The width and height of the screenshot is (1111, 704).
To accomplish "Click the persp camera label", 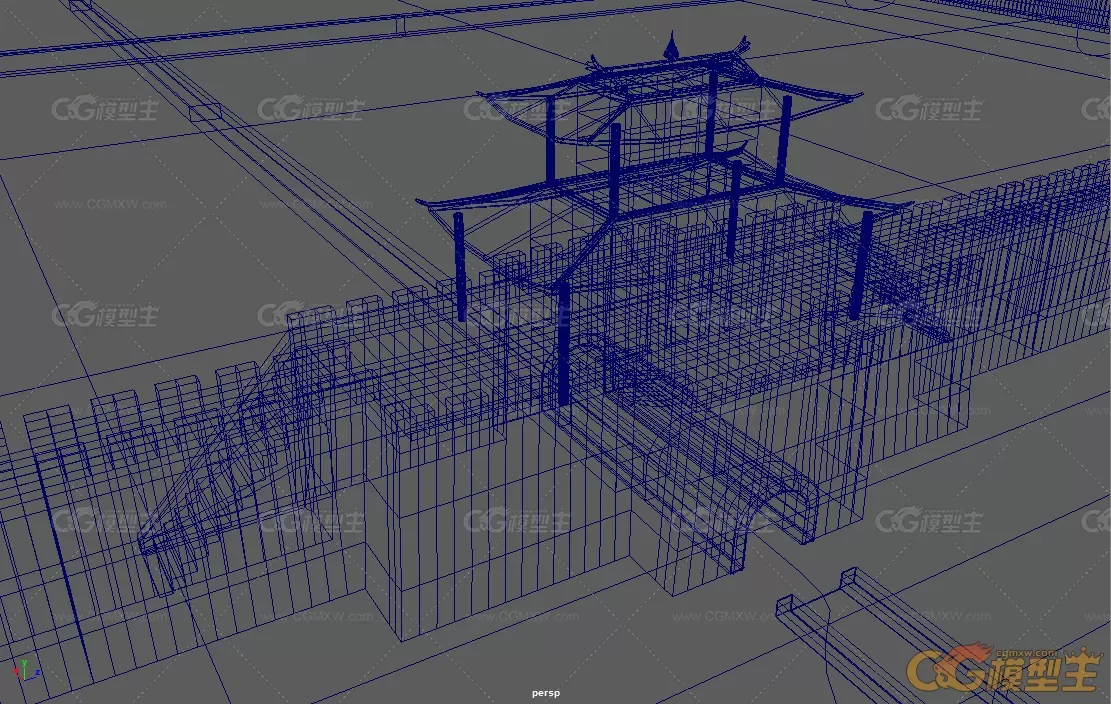I will [x=546, y=693].
